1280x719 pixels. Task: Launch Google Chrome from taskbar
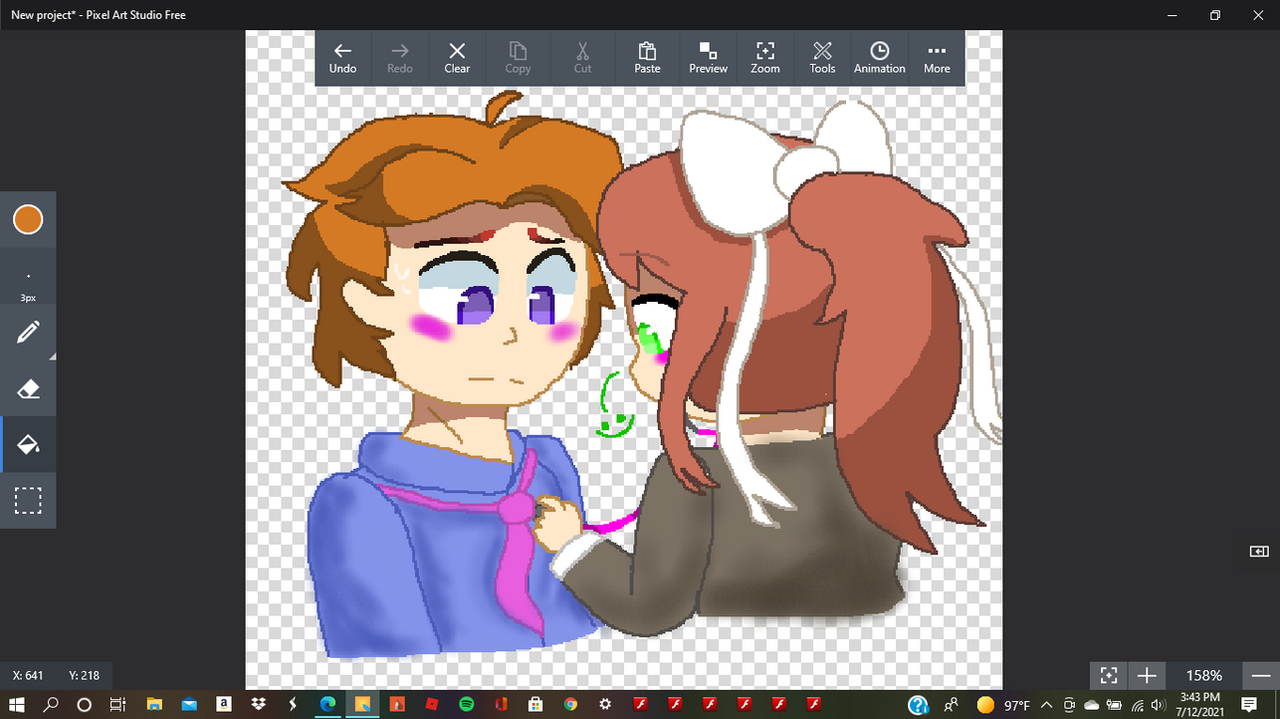570,705
